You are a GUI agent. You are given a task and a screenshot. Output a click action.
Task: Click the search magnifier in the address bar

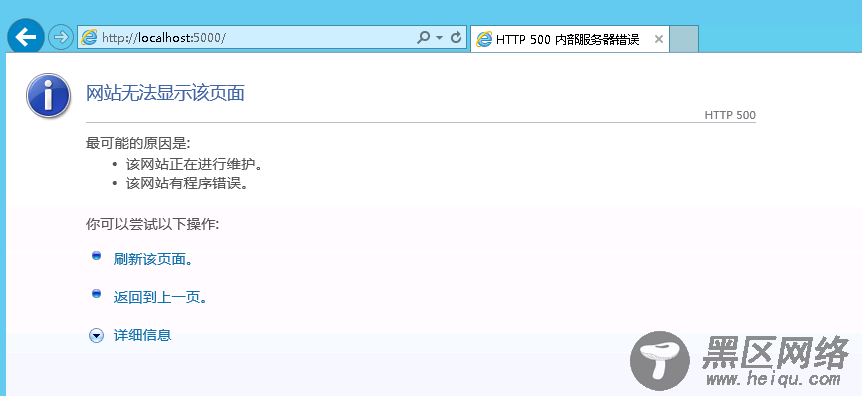coord(423,37)
